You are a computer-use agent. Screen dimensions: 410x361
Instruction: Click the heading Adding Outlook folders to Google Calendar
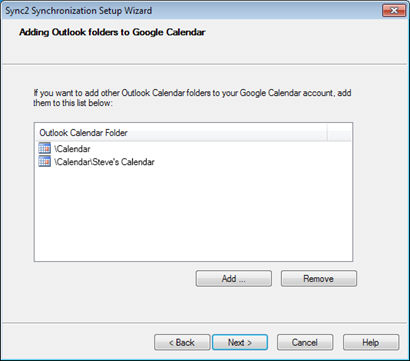(112, 32)
